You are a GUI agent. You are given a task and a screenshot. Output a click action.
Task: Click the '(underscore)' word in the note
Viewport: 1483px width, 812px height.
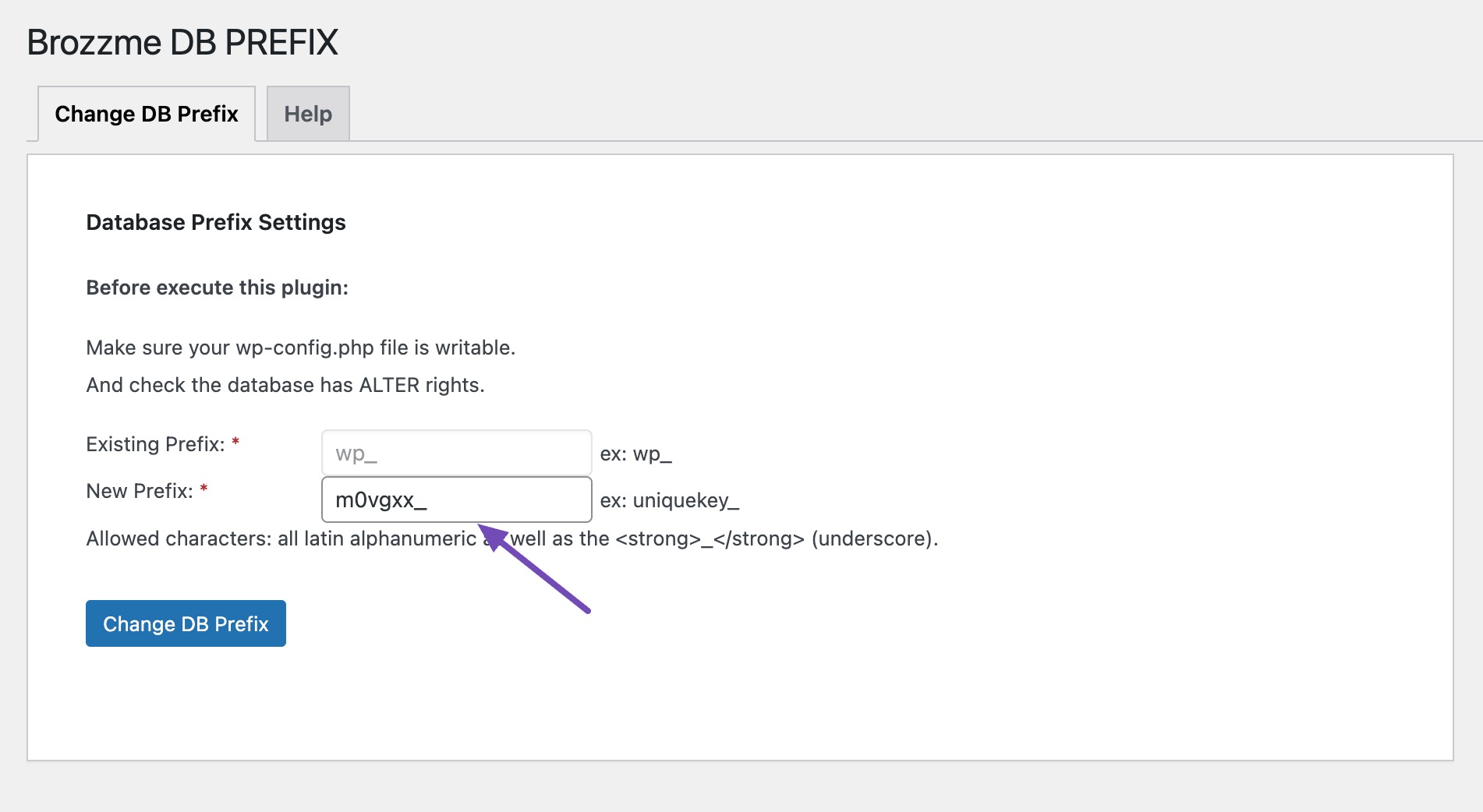[x=873, y=538]
